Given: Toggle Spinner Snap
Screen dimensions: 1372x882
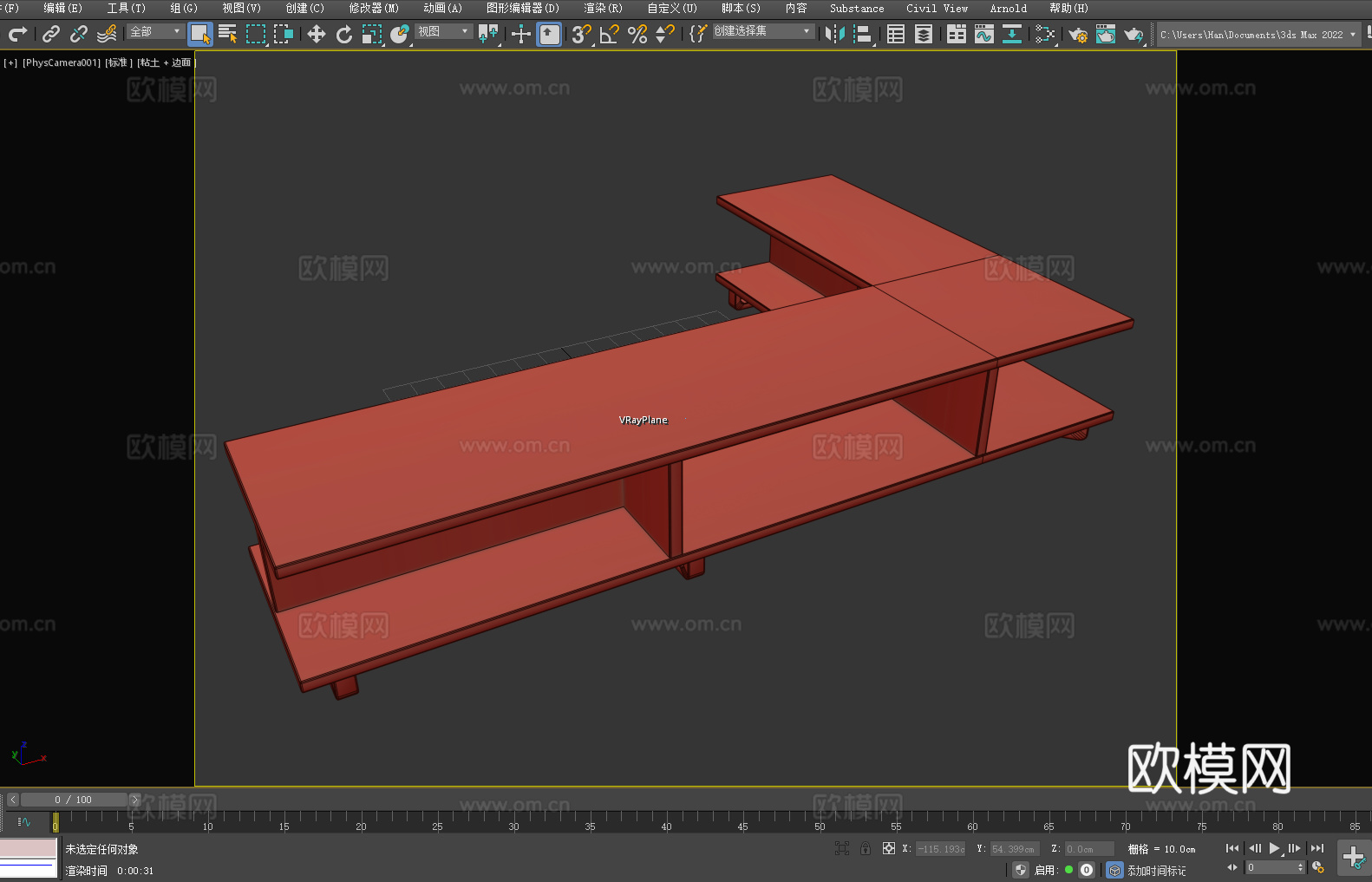Looking at the screenshot, I should click(665, 34).
